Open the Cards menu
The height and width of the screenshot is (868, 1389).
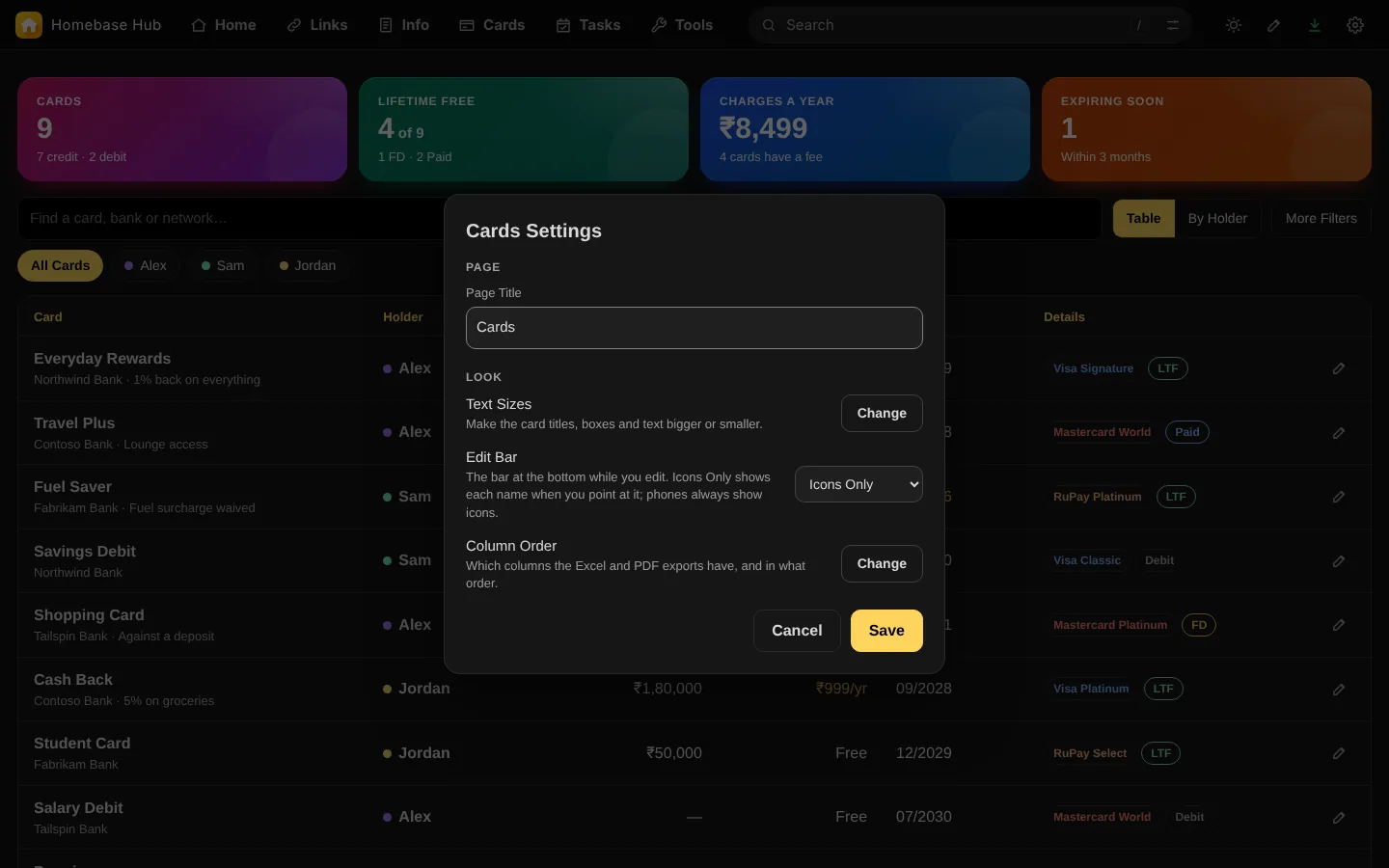(492, 25)
